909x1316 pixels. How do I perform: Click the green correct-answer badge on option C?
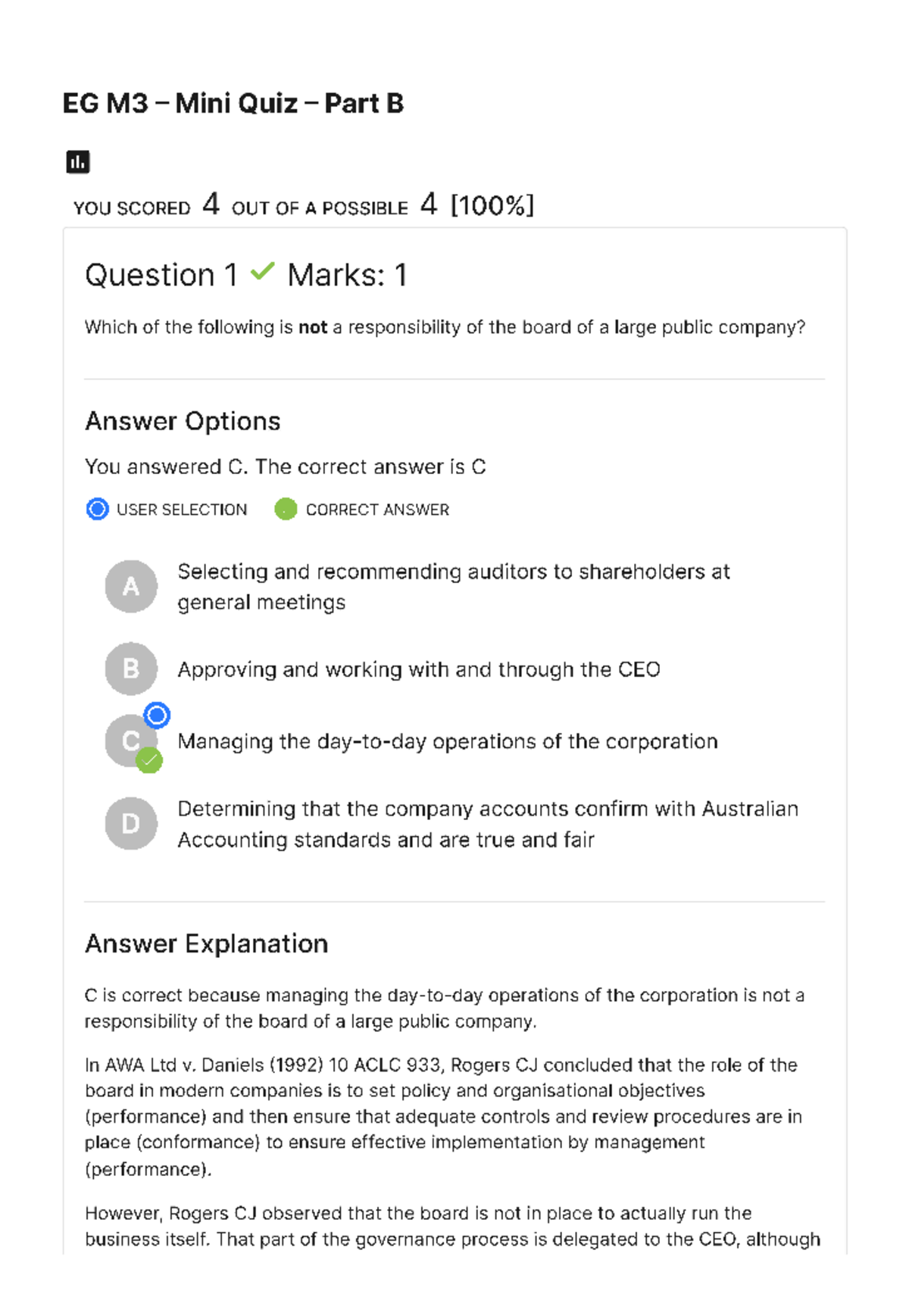point(151,760)
